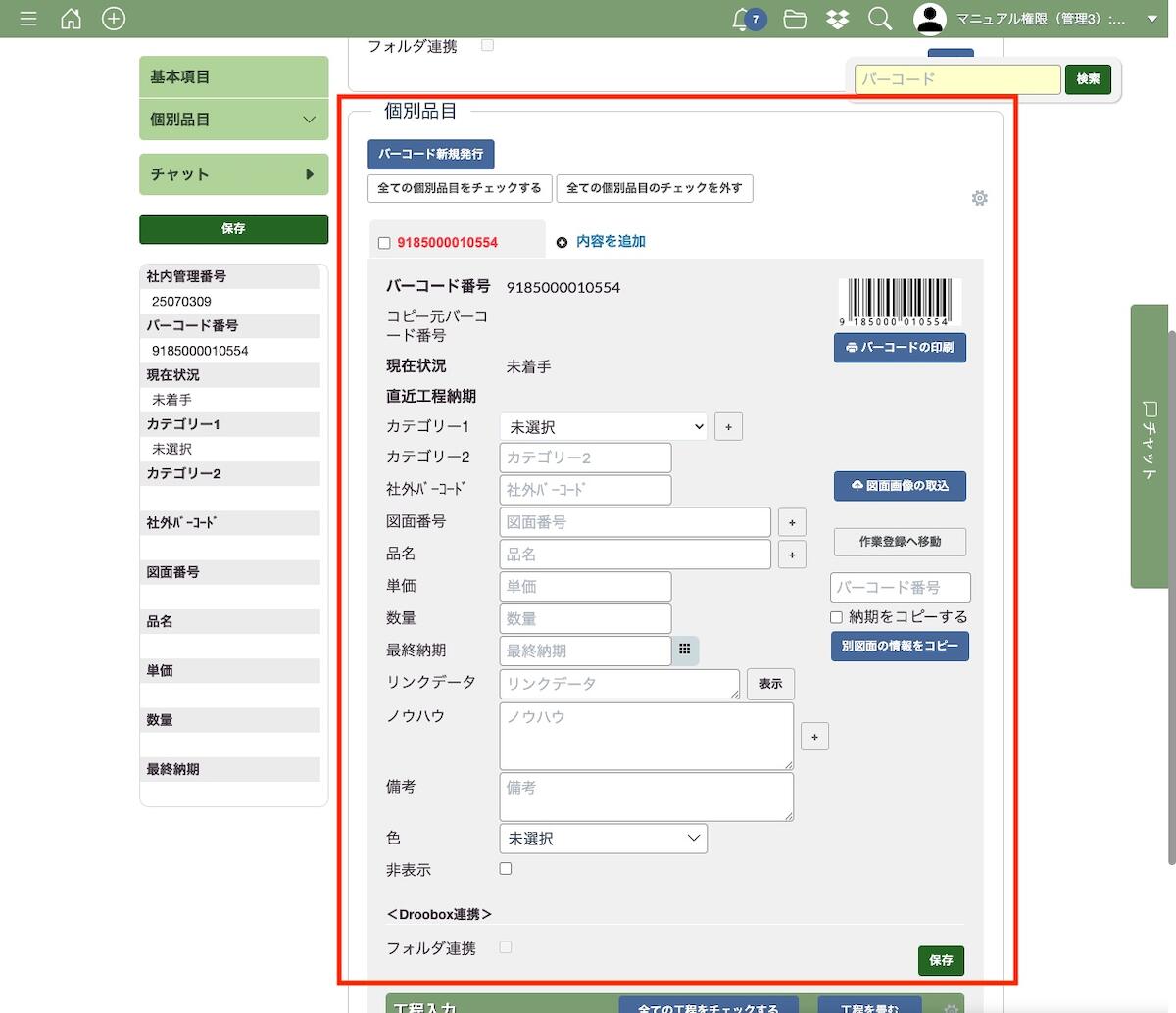The image size is (1176, 1013).
Task: Toggle the 非表示 checkbox
Action: pyautogui.click(x=506, y=869)
